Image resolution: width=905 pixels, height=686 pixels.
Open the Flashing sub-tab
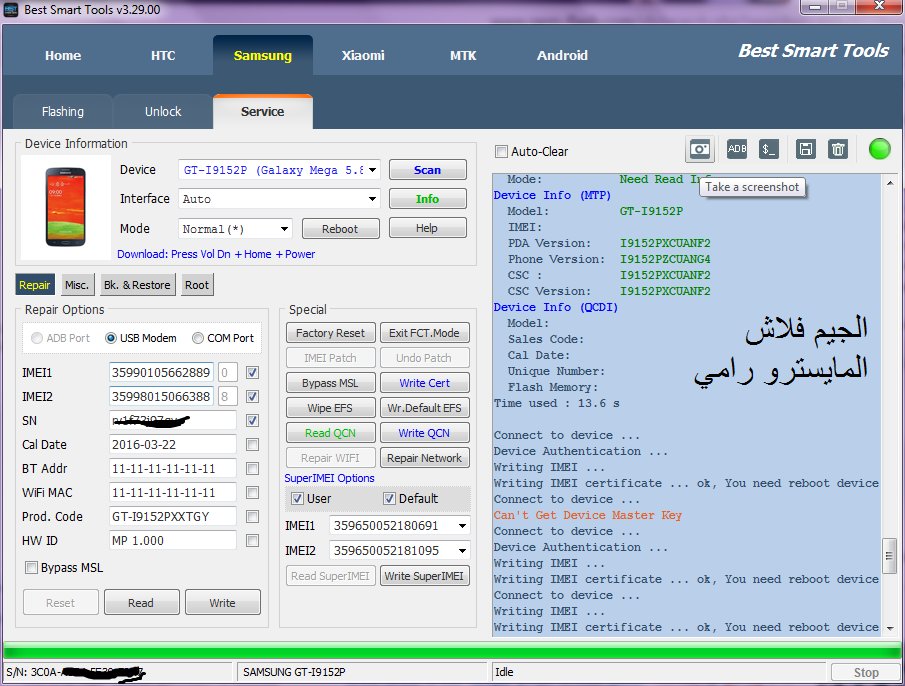coord(62,112)
